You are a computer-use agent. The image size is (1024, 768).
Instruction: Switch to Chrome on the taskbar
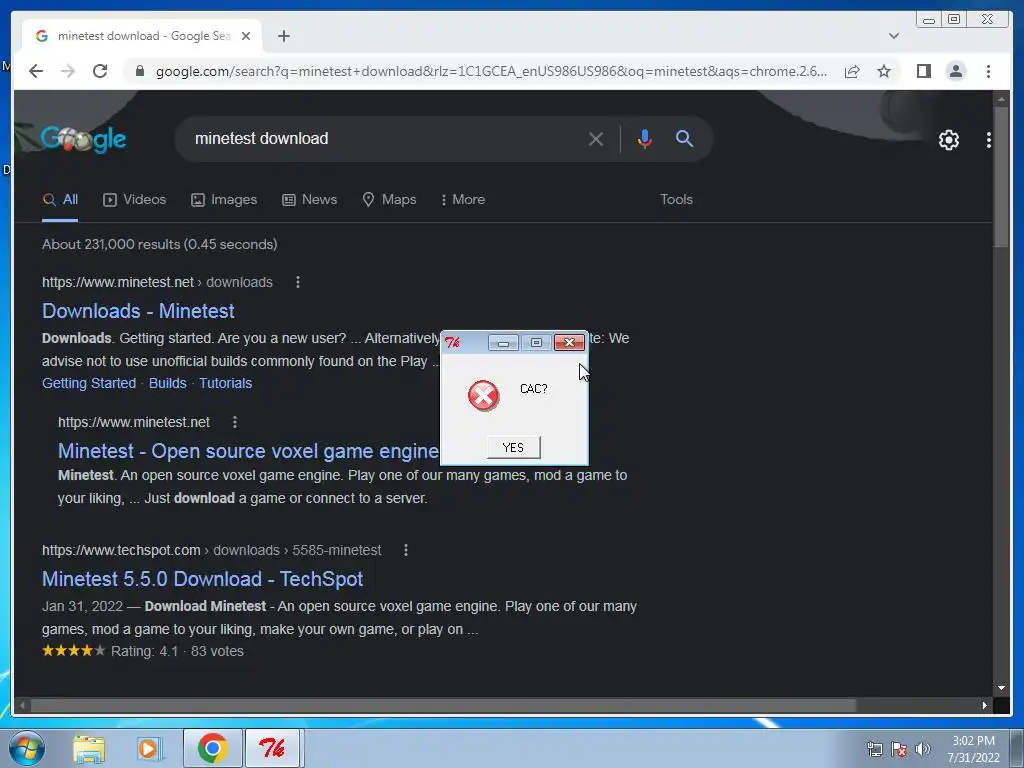click(212, 748)
